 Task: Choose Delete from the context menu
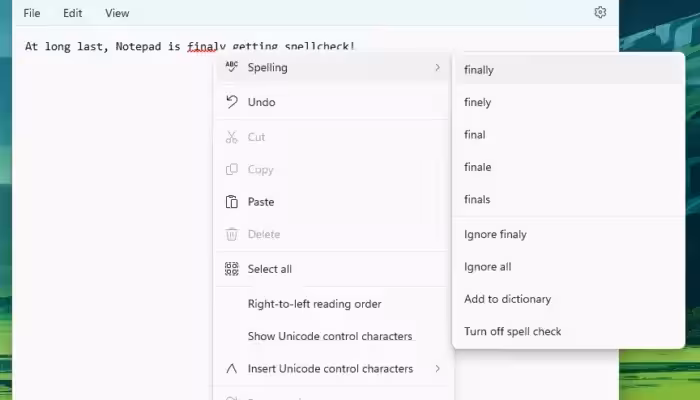pyautogui.click(x=332, y=234)
